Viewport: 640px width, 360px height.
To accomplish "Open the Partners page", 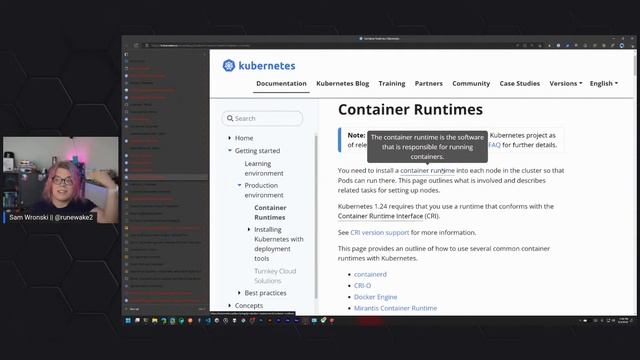I will point(429,83).
